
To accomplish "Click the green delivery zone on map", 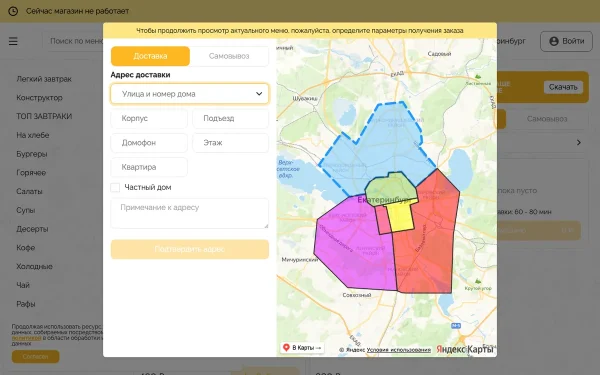I will 390,188.
